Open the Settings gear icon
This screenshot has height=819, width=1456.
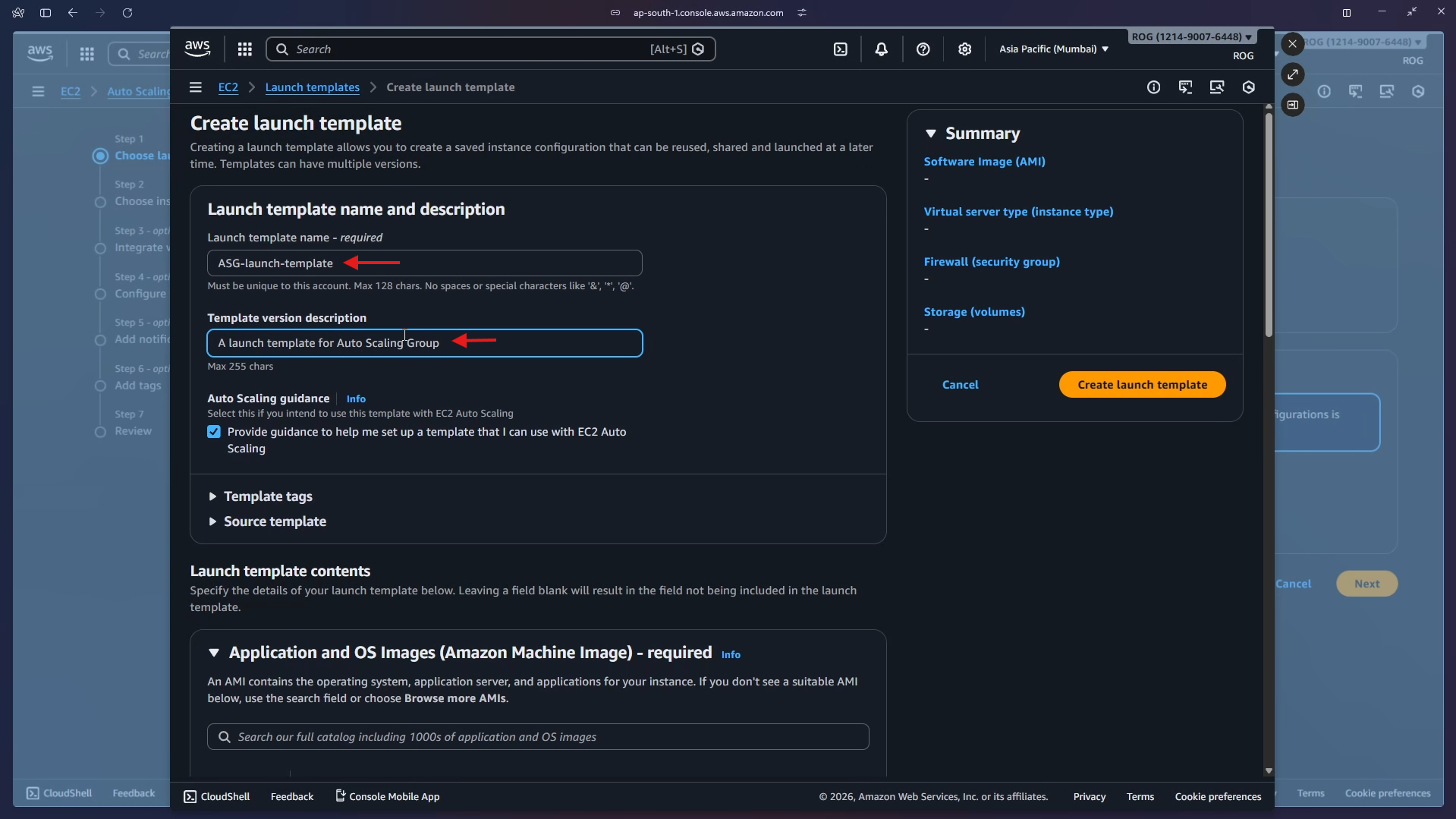click(964, 49)
